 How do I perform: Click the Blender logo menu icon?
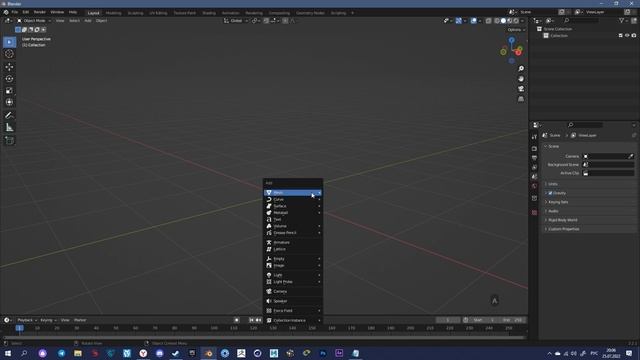click(6, 12)
